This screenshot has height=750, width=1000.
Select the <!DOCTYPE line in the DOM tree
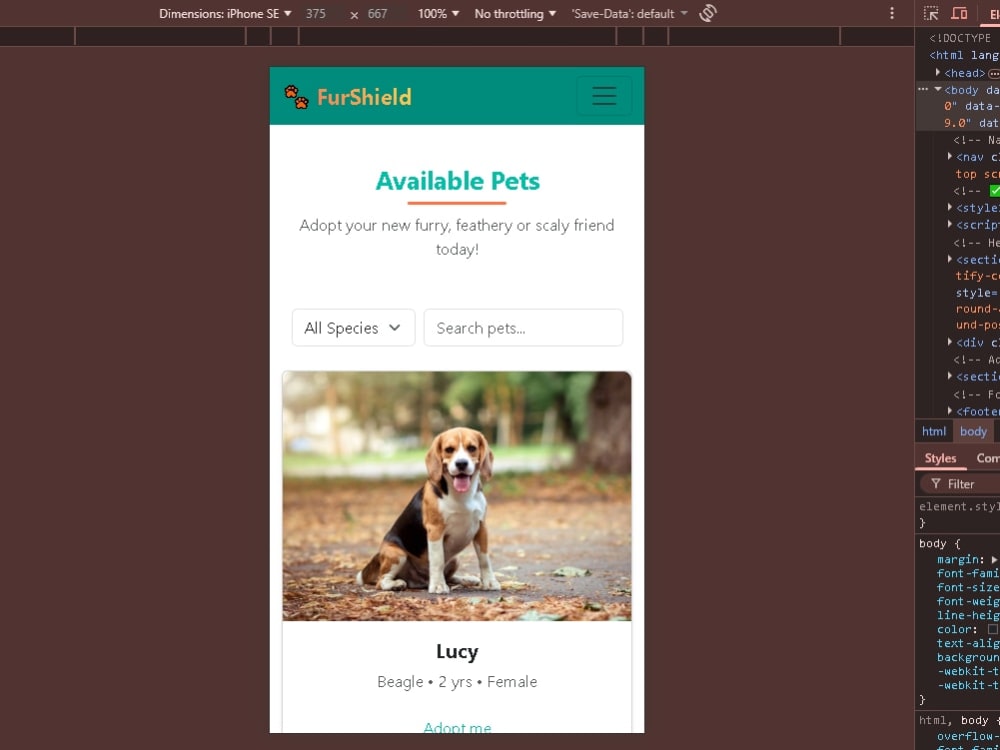point(960,38)
